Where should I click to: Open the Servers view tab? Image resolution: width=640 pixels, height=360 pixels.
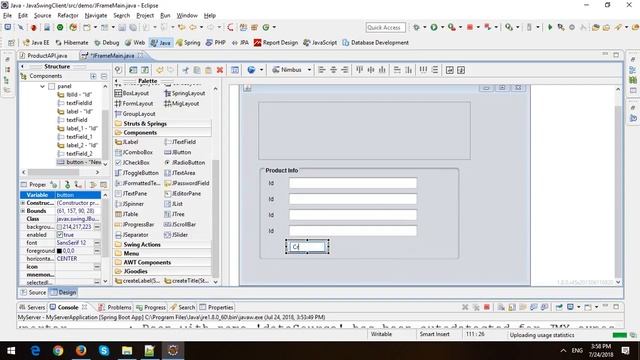click(x=32, y=307)
